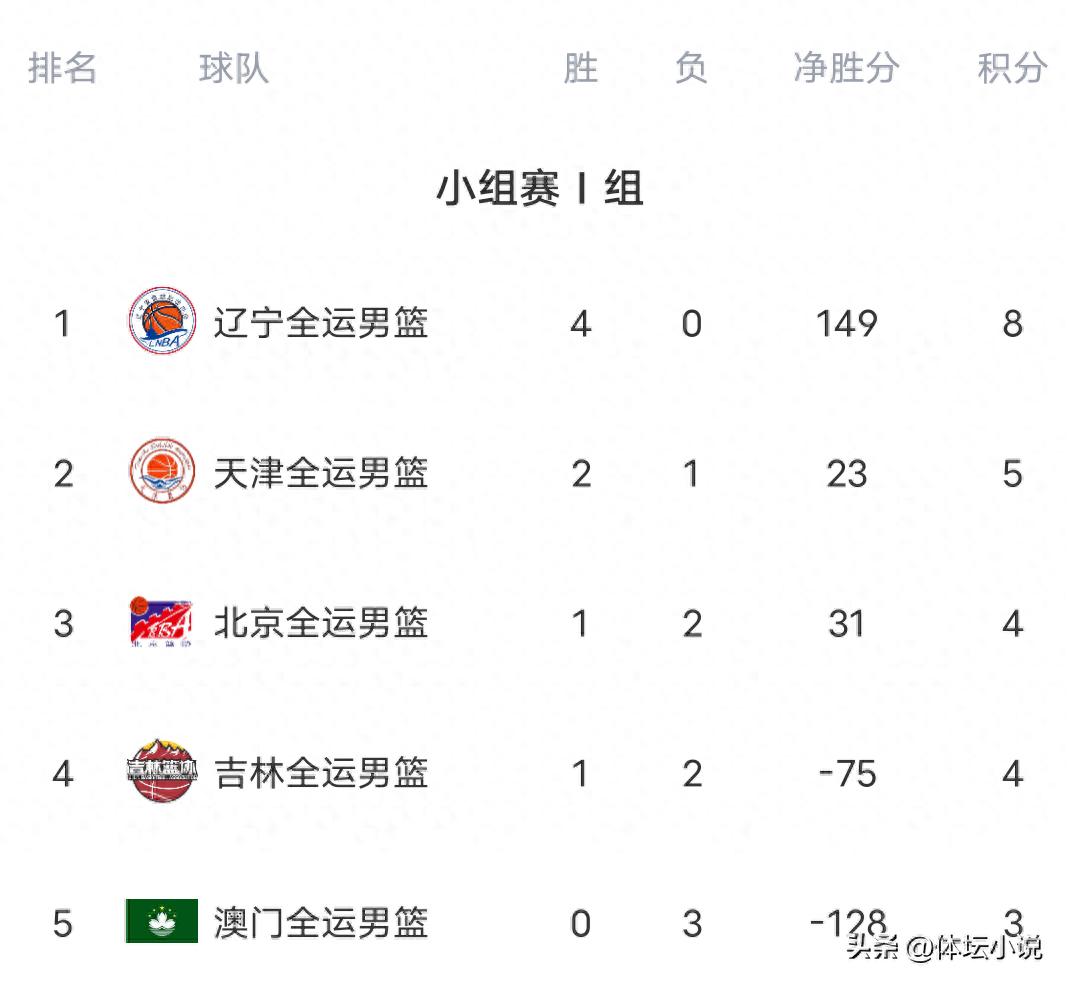This screenshot has height=985, width=1067.
Task: Click the 球队 column header
Action: [233, 68]
